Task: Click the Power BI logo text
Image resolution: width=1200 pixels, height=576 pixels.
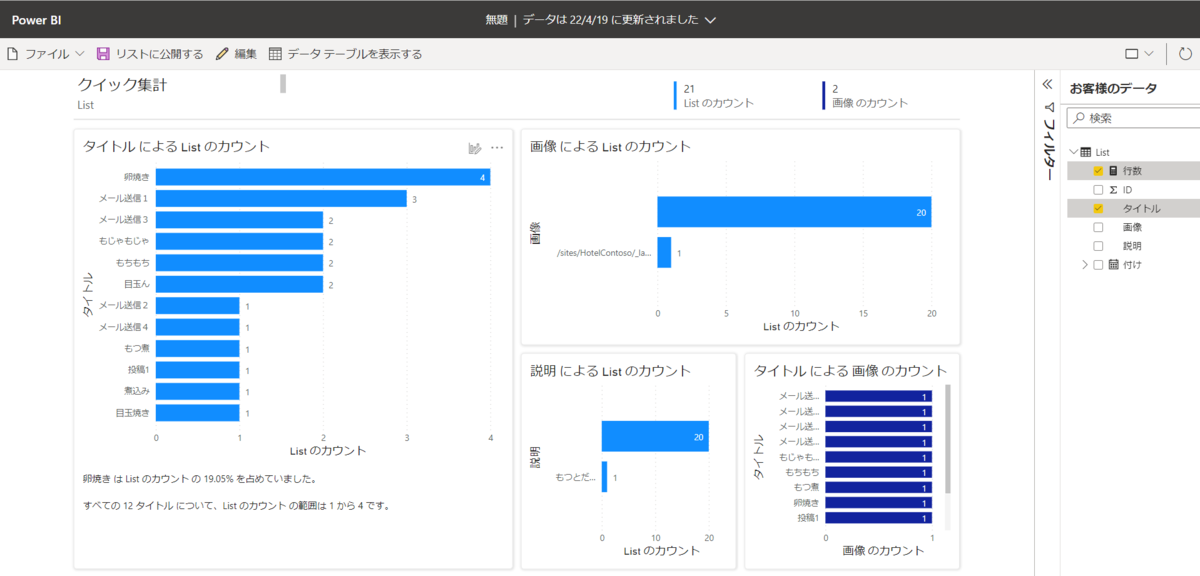Action: point(38,20)
